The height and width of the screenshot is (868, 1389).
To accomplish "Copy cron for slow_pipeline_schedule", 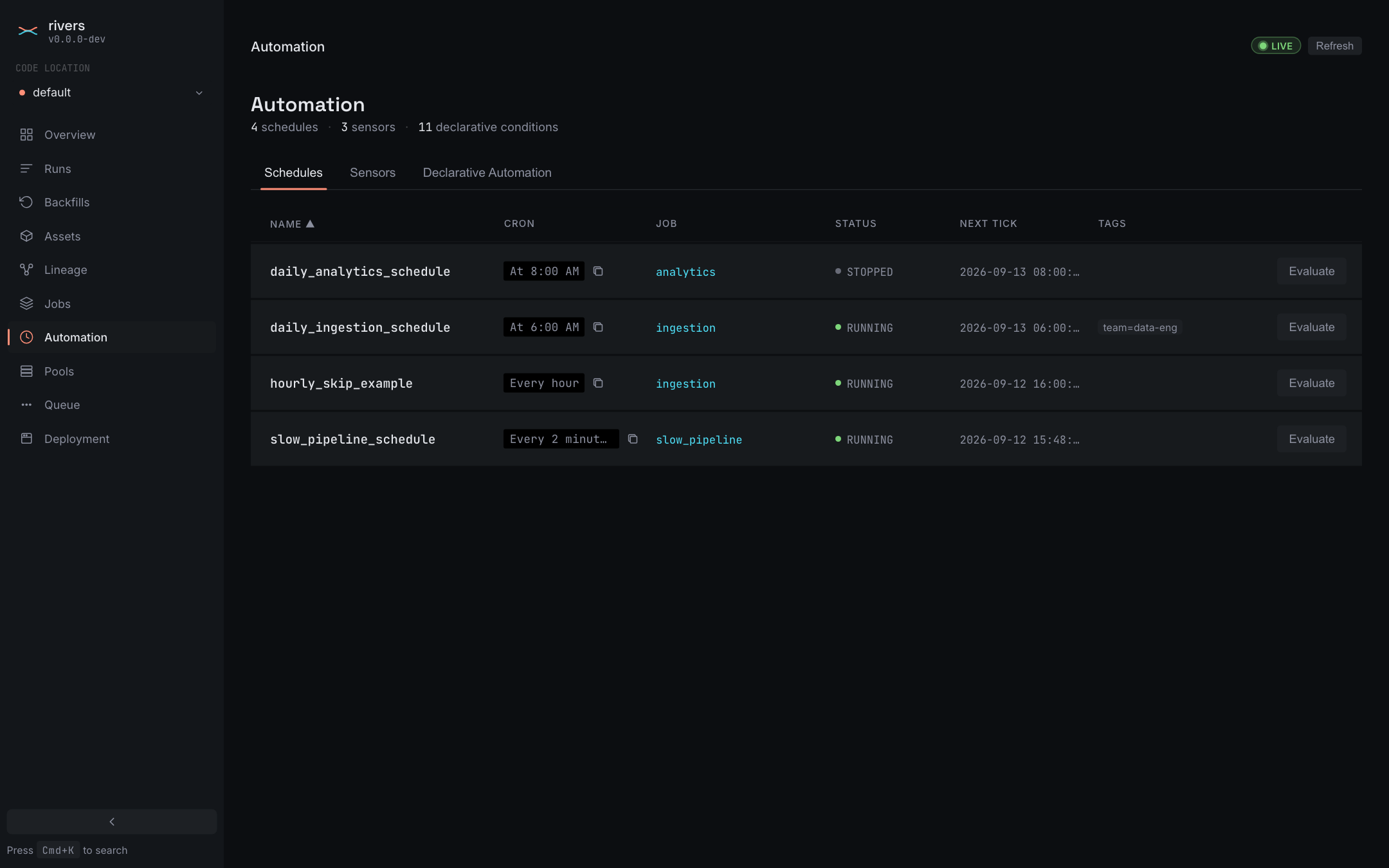I will click(633, 439).
